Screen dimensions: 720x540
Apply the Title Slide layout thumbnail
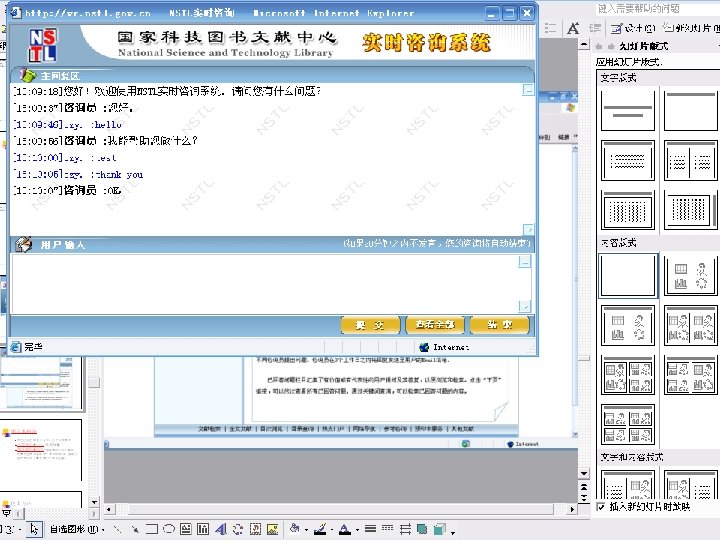point(628,110)
